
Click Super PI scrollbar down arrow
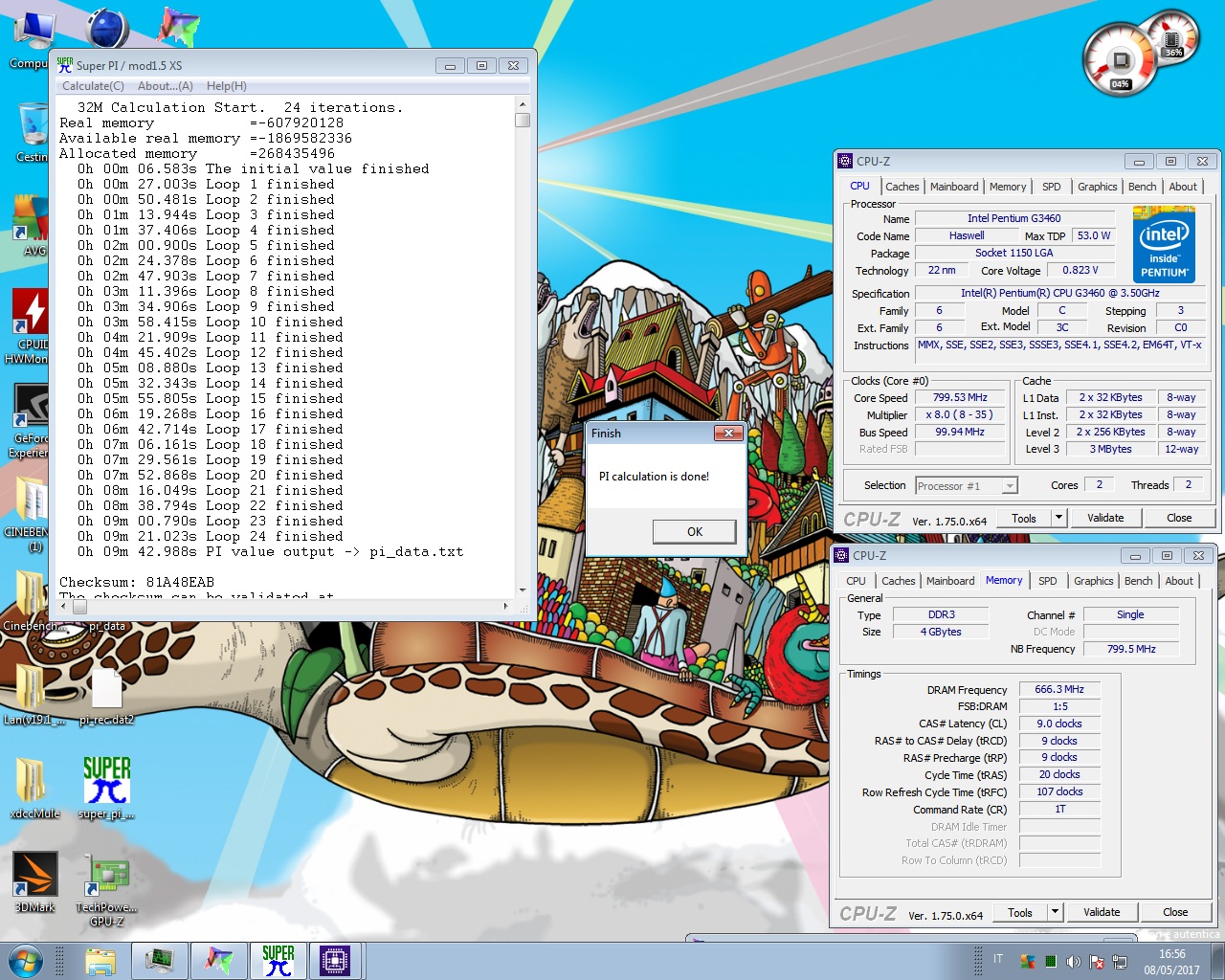(x=523, y=590)
